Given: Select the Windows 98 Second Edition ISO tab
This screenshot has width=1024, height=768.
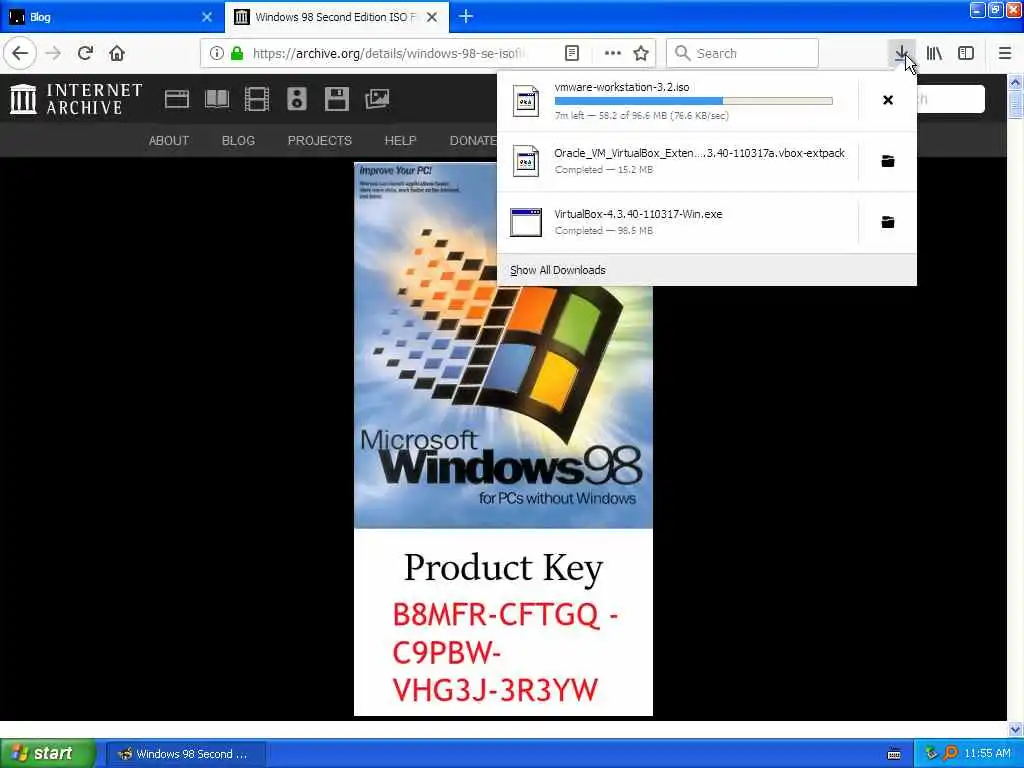Looking at the screenshot, I should point(336,17).
